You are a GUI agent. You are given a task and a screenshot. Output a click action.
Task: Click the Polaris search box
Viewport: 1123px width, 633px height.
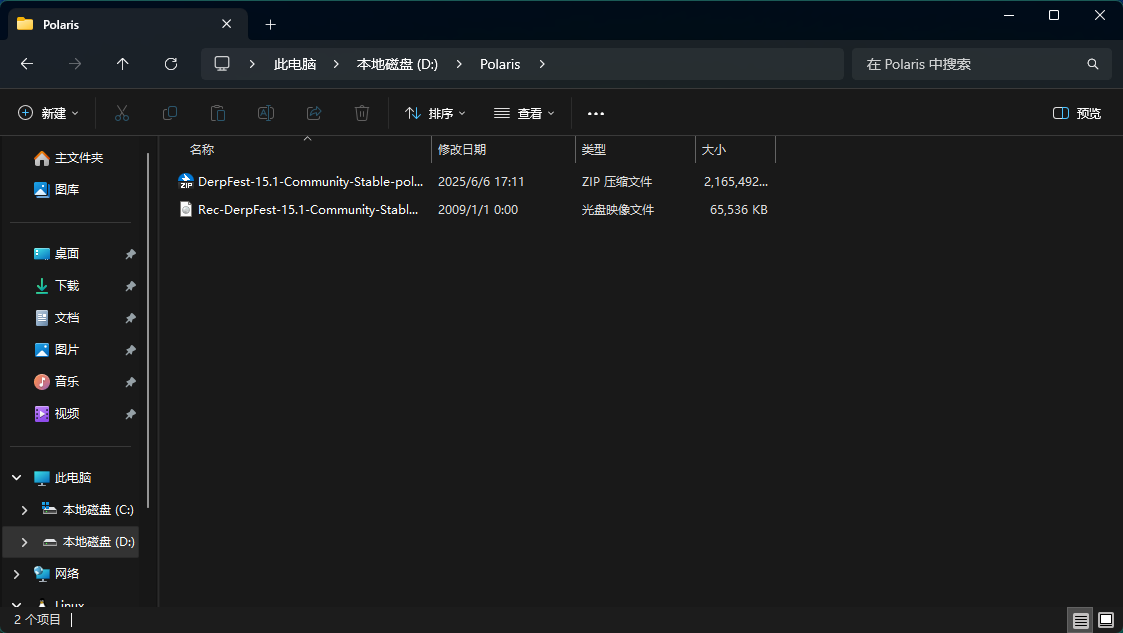click(982, 64)
